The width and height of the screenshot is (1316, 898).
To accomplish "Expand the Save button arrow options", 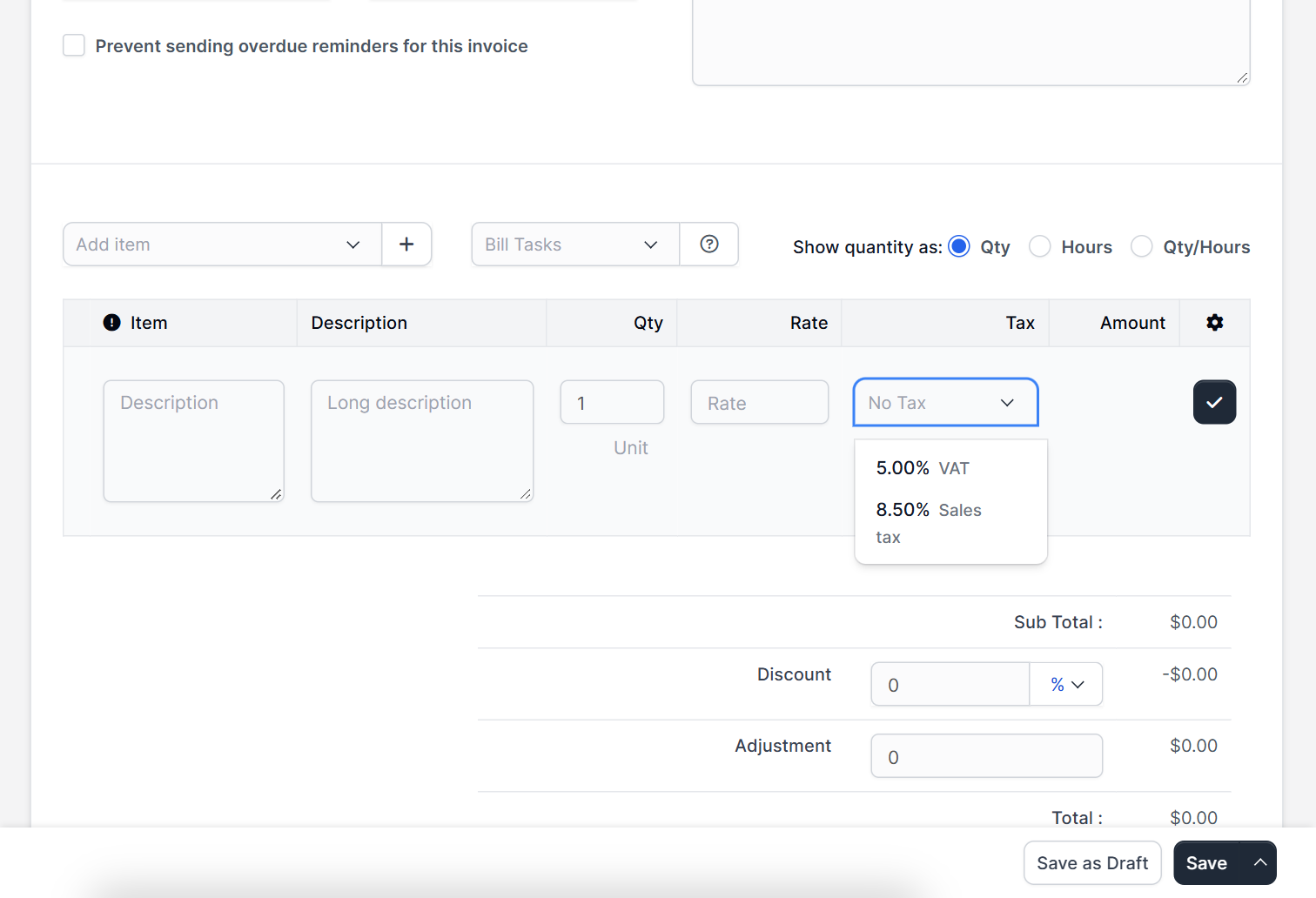I will click(1259, 862).
